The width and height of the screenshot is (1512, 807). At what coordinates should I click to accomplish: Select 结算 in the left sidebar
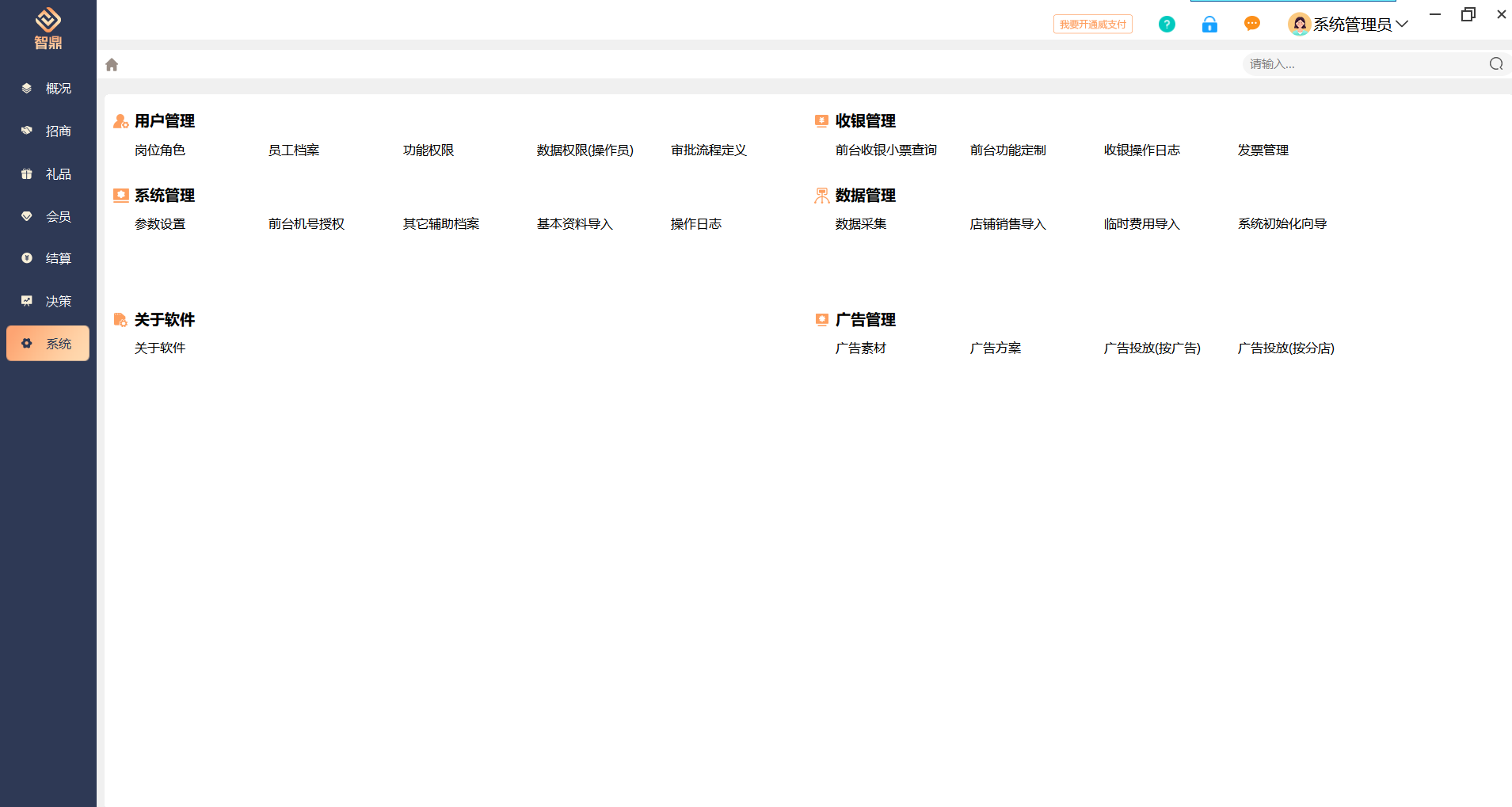pos(48,258)
